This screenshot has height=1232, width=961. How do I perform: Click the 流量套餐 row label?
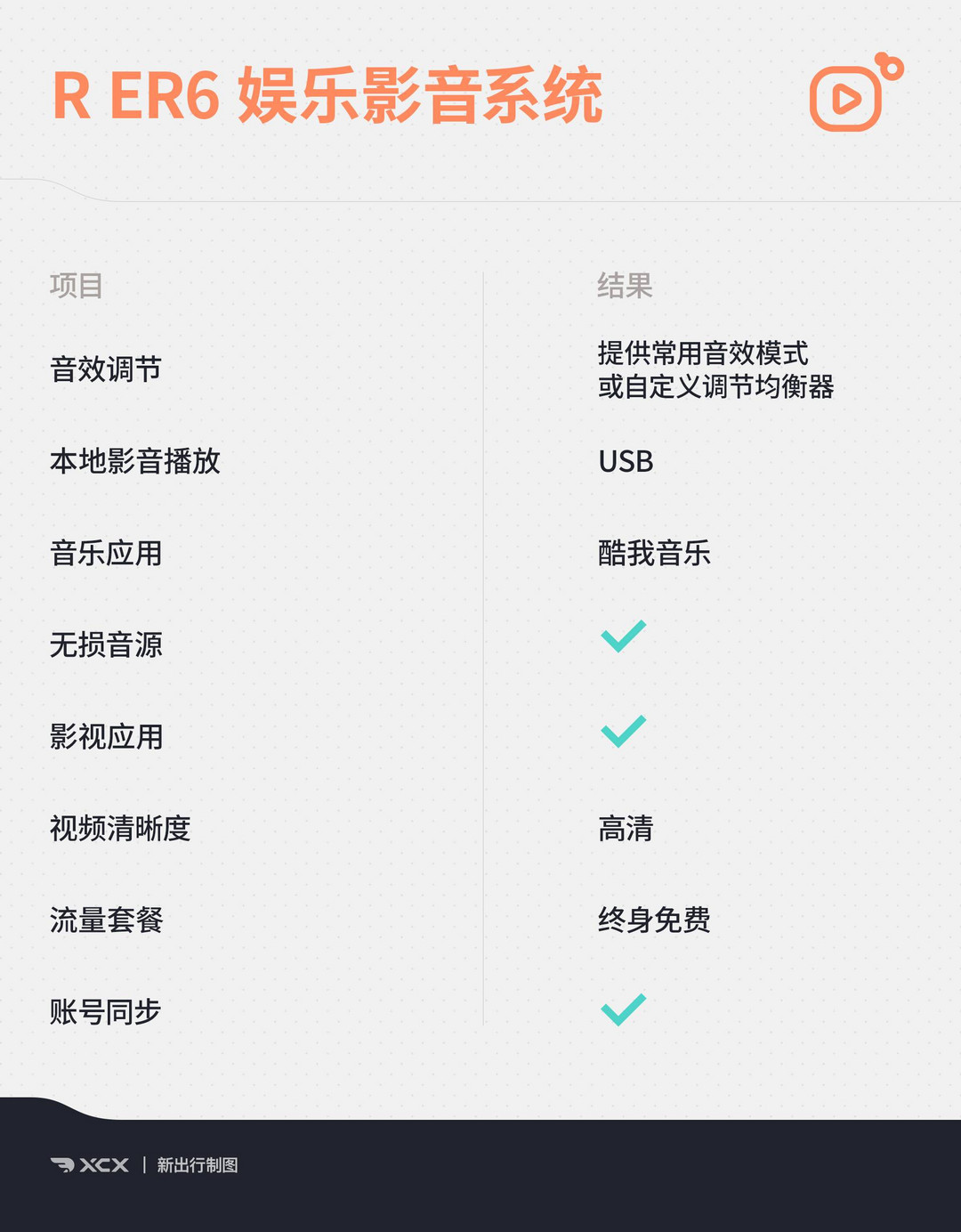tap(106, 920)
